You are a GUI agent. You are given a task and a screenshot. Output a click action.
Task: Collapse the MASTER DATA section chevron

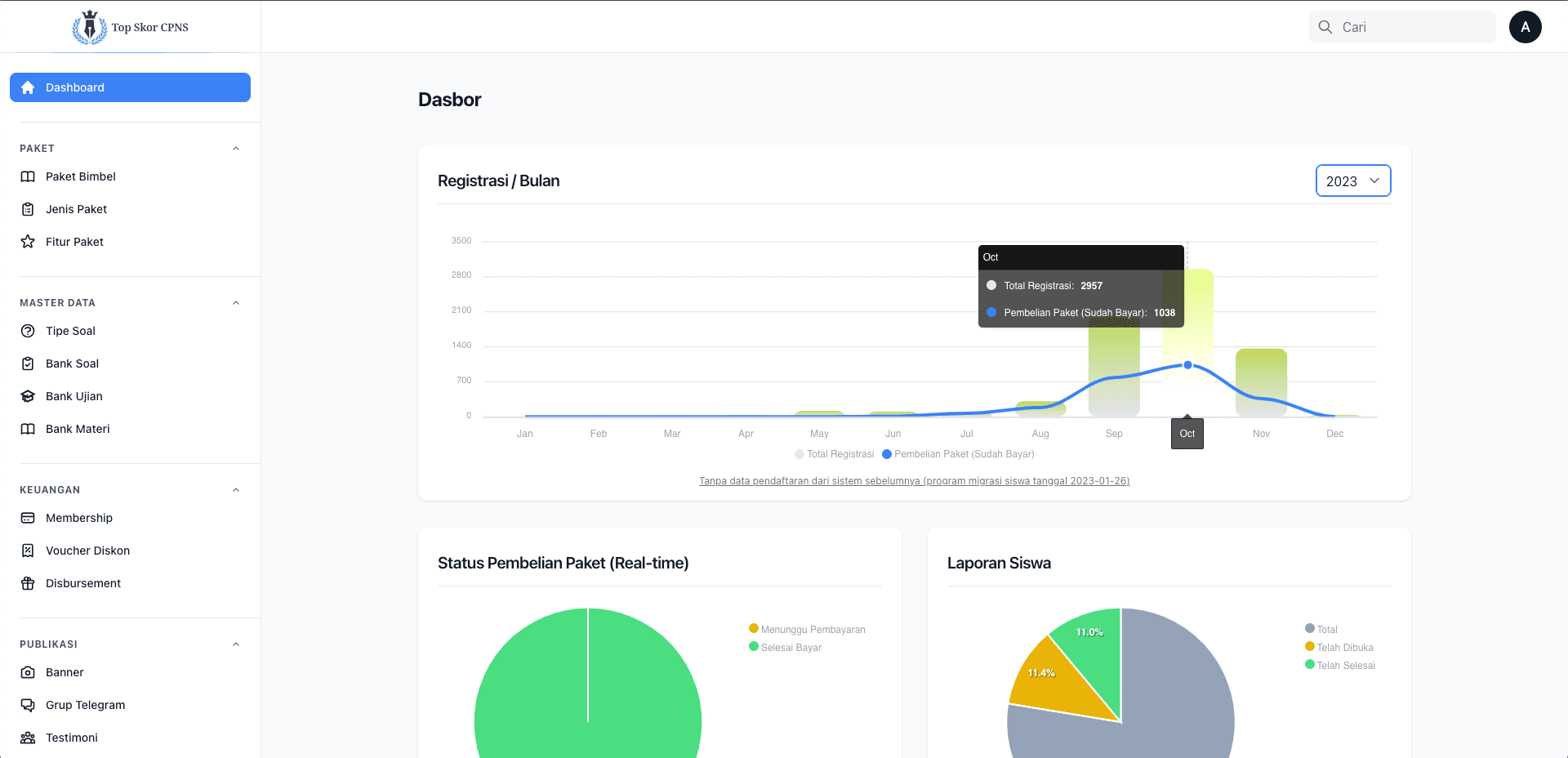coord(236,303)
